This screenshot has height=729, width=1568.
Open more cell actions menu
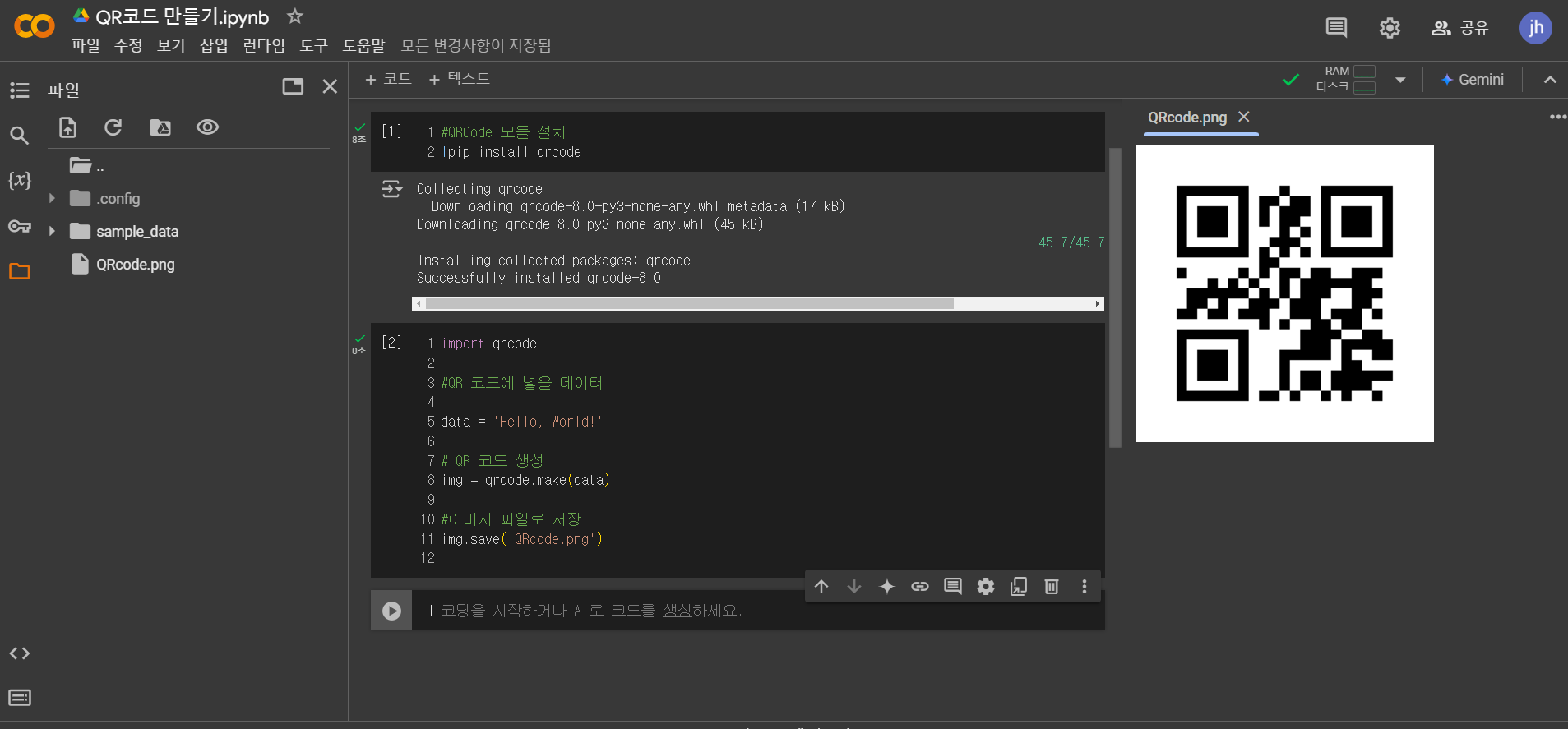[1085, 586]
